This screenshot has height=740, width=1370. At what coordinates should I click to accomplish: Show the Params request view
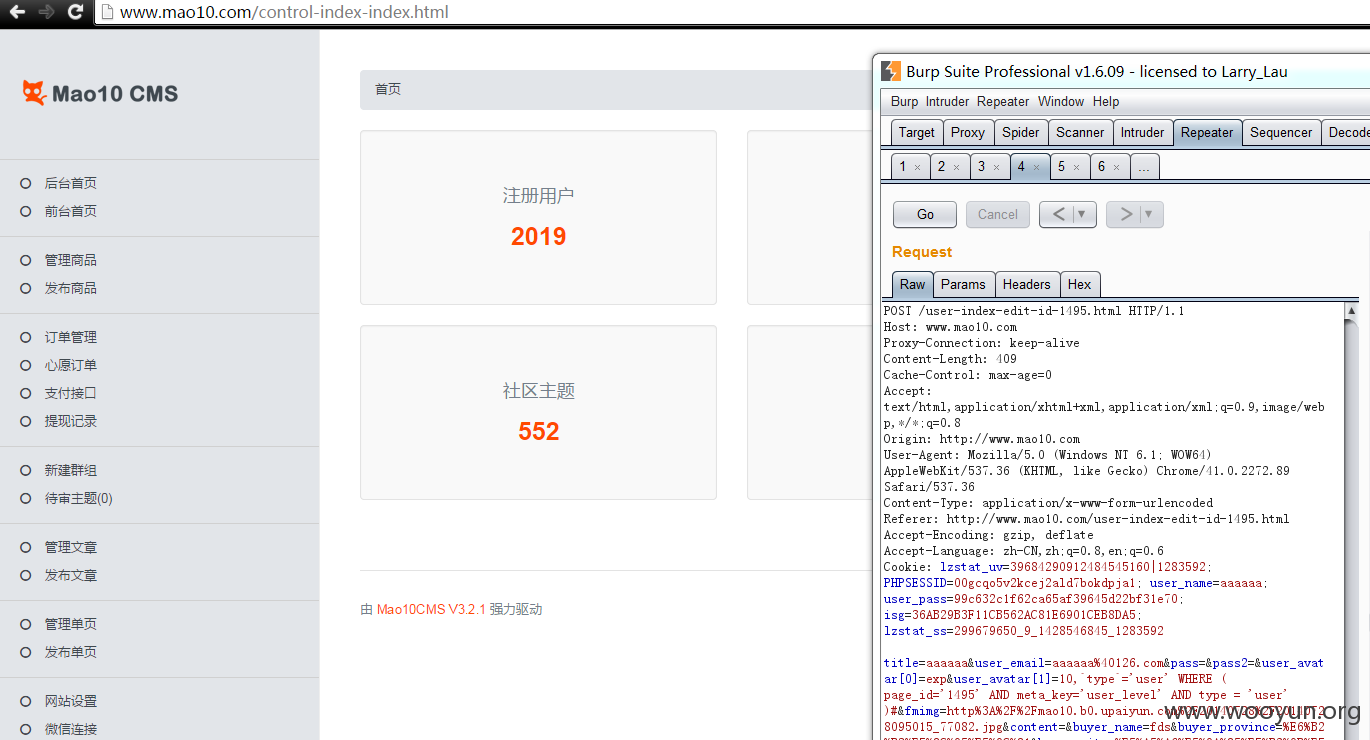[963, 284]
